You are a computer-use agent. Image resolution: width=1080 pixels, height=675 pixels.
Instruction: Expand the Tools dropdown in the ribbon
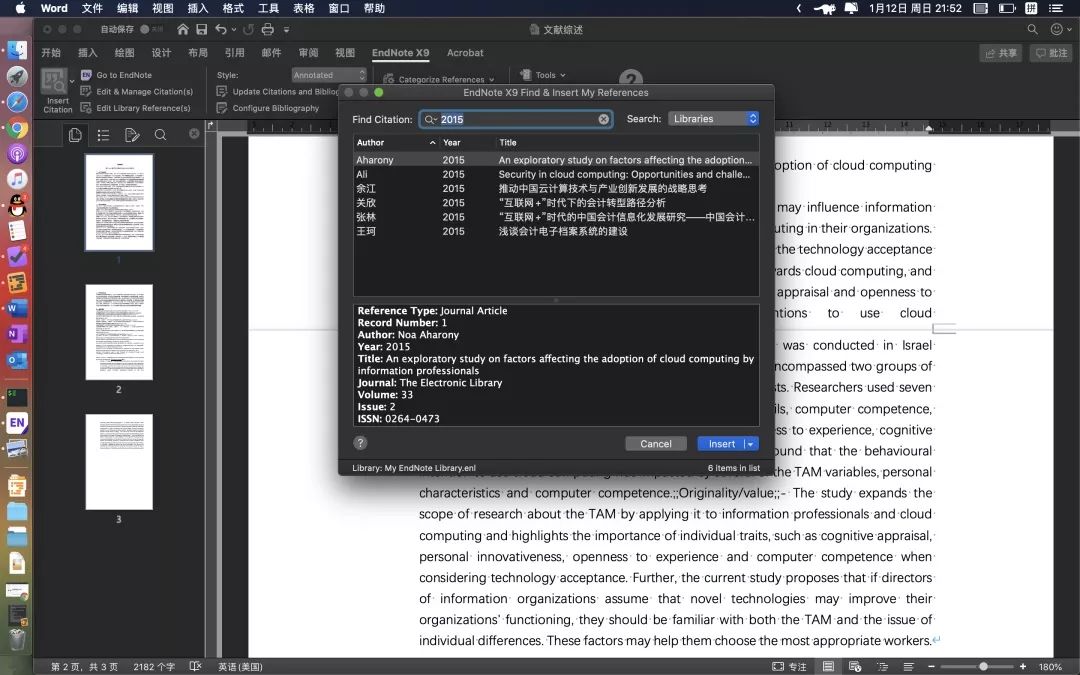coord(543,75)
